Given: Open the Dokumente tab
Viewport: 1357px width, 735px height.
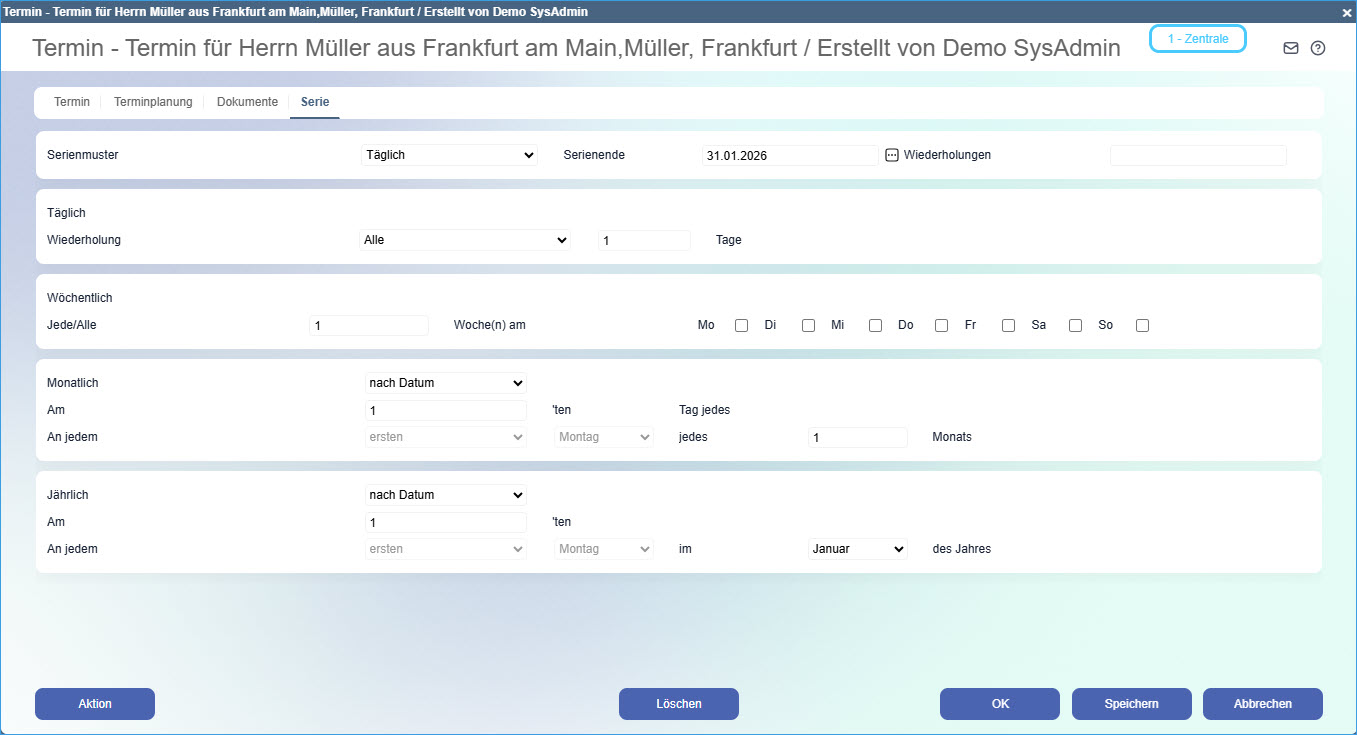Looking at the screenshot, I should tap(247, 102).
